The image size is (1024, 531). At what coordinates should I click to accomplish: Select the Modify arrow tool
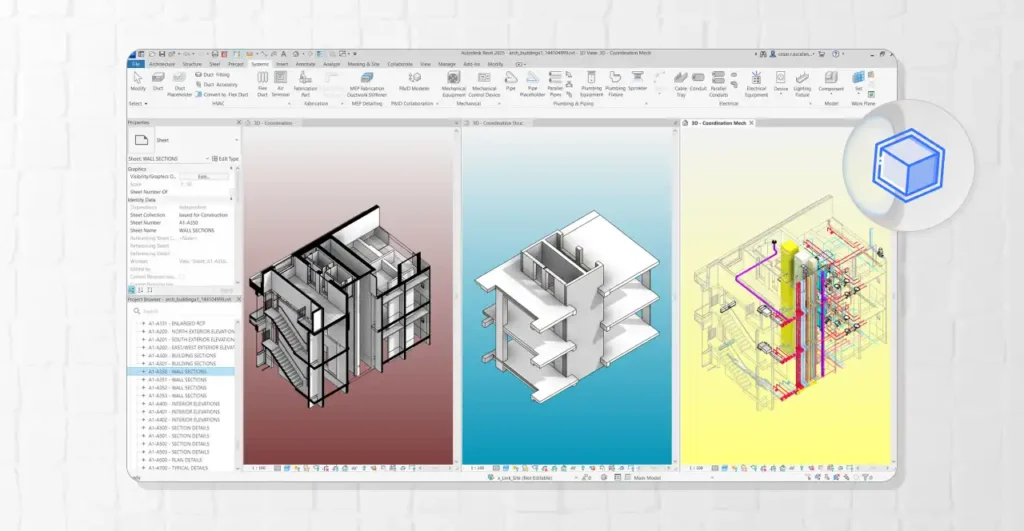tap(138, 81)
